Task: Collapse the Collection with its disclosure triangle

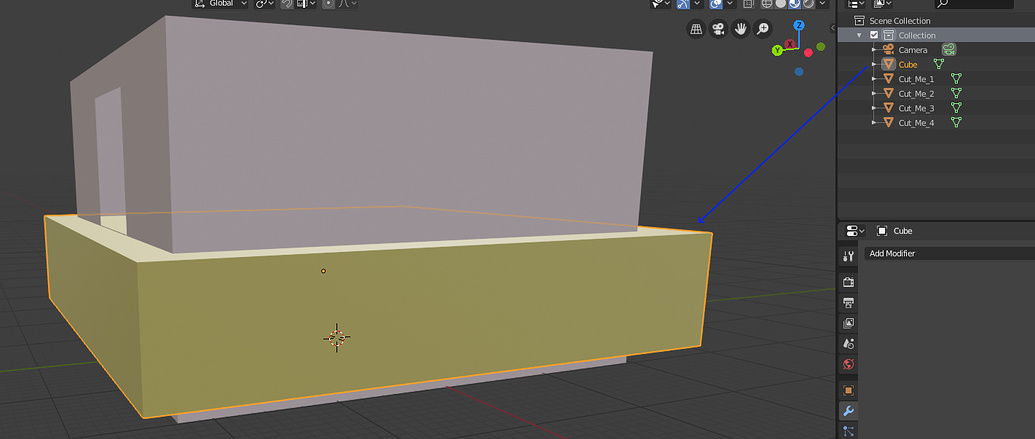Action: tap(859, 35)
